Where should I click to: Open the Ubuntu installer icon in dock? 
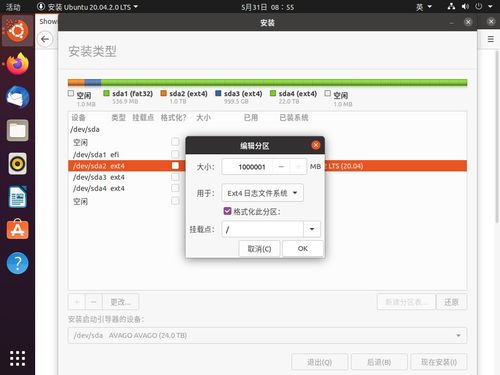(17, 31)
